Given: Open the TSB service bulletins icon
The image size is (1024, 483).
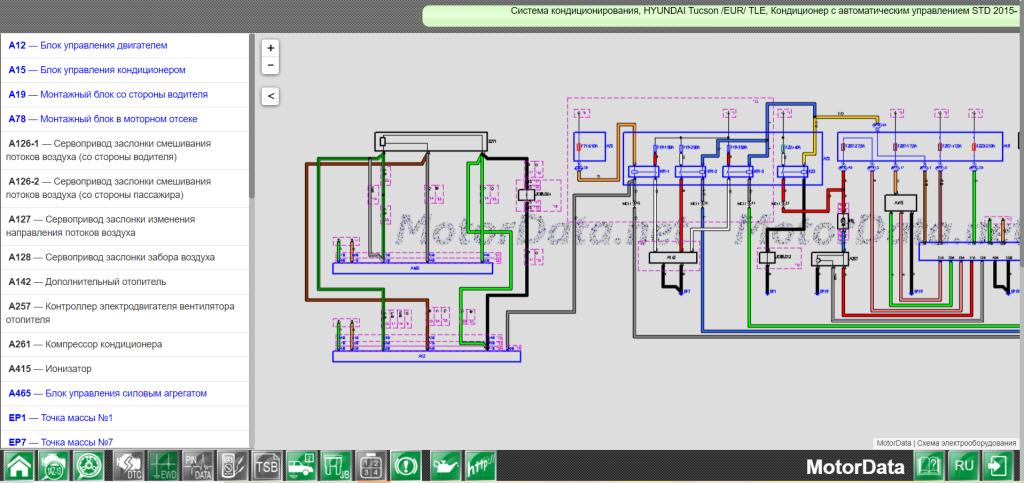Looking at the screenshot, I should [x=266, y=466].
